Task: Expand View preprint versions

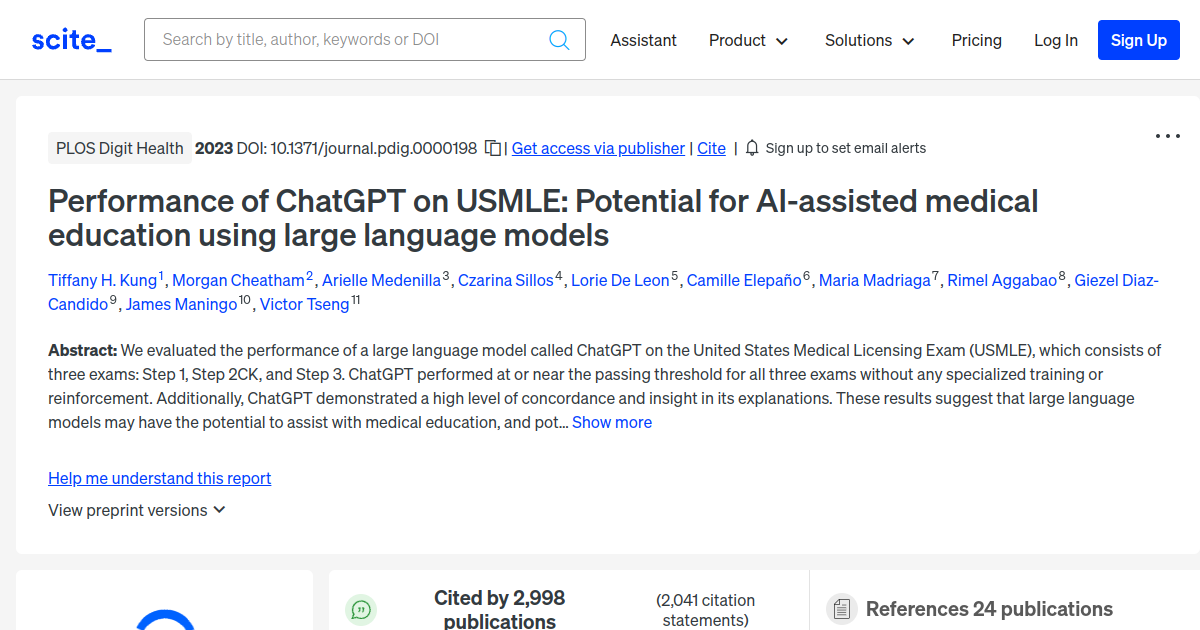Action: click(x=137, y=510)
